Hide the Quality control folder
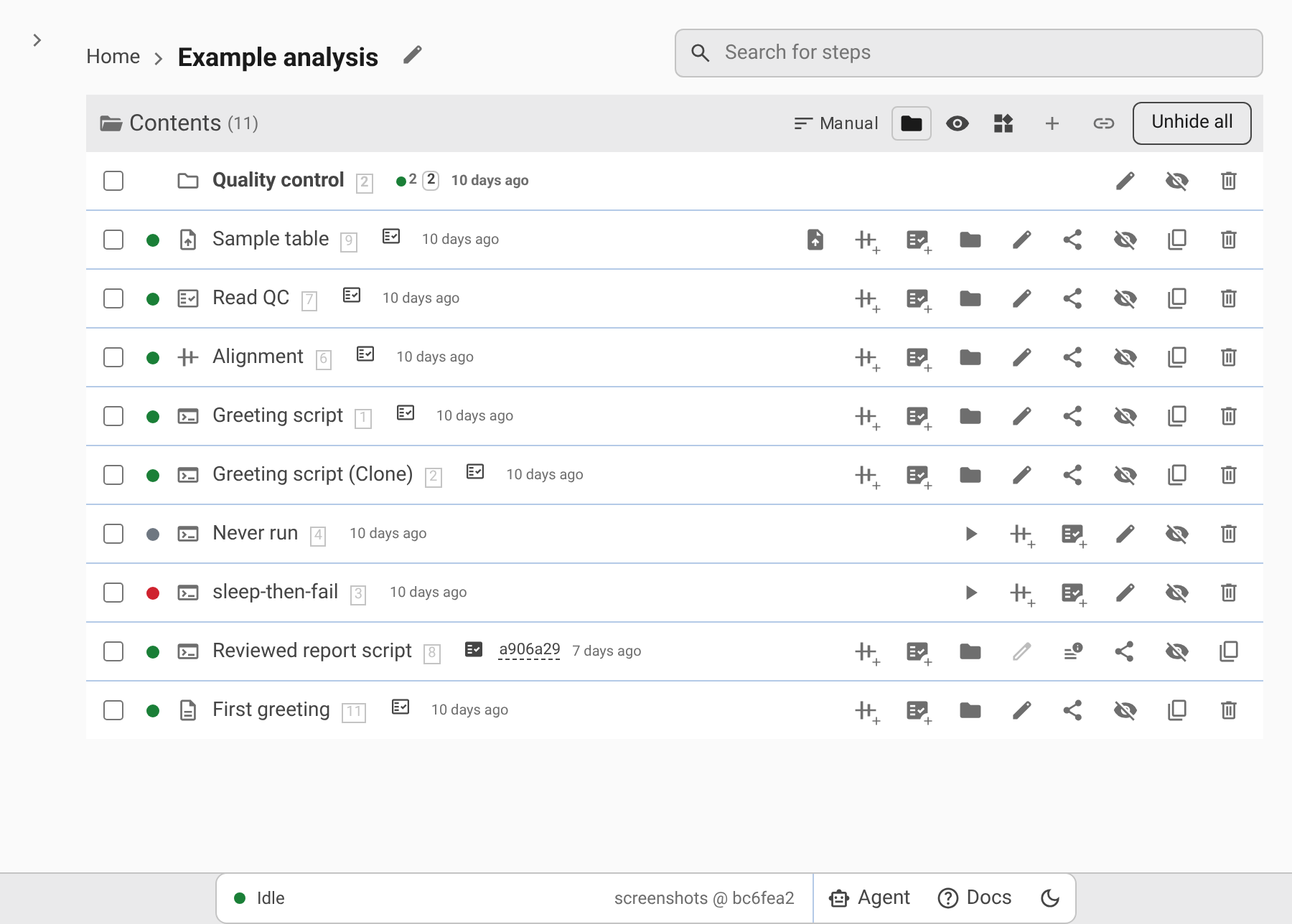Image resolution: width=1292 pixels, height=924 pixels. 1177,181
